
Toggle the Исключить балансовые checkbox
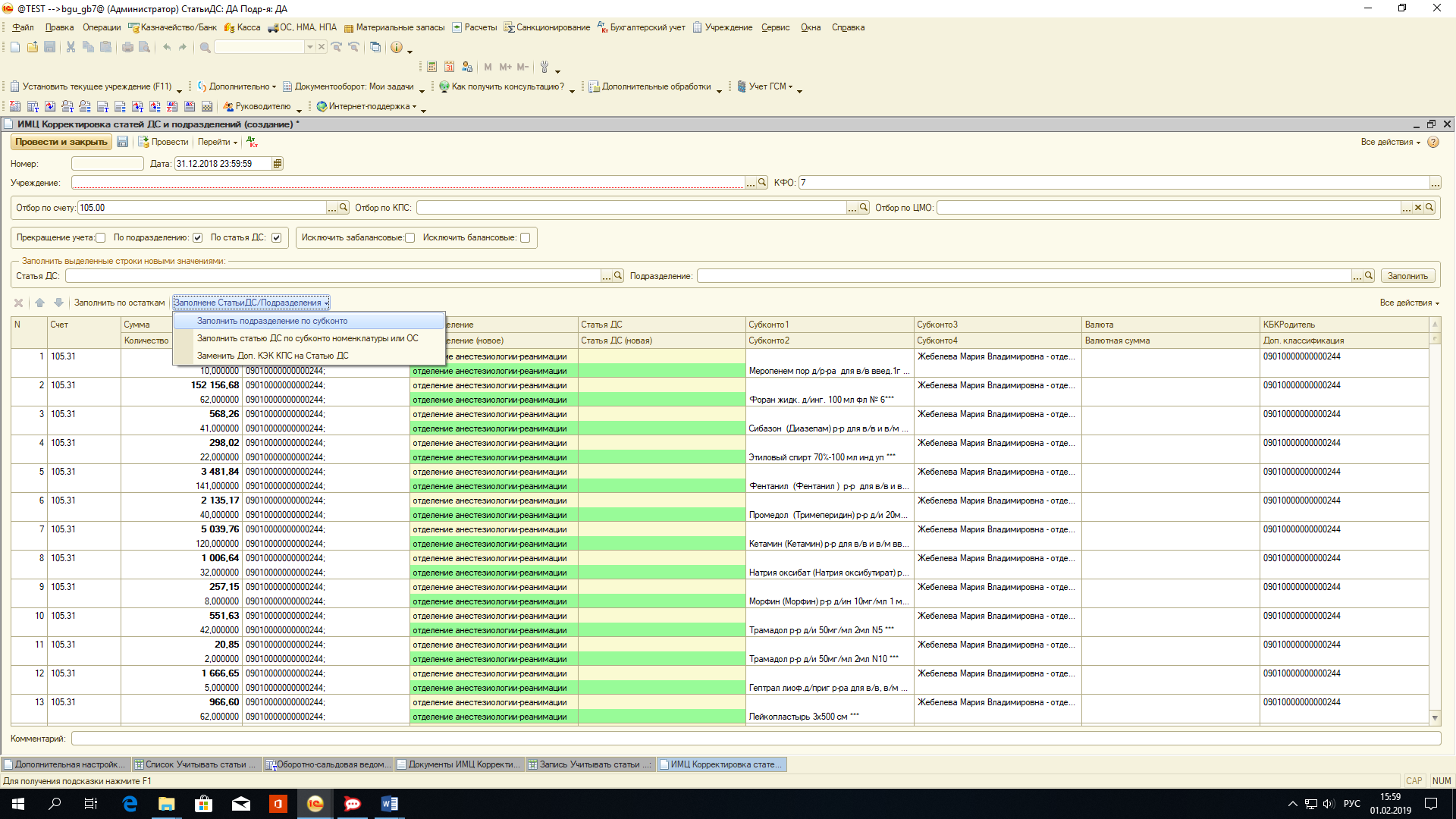pyautogui.click(x=525, y=238)
